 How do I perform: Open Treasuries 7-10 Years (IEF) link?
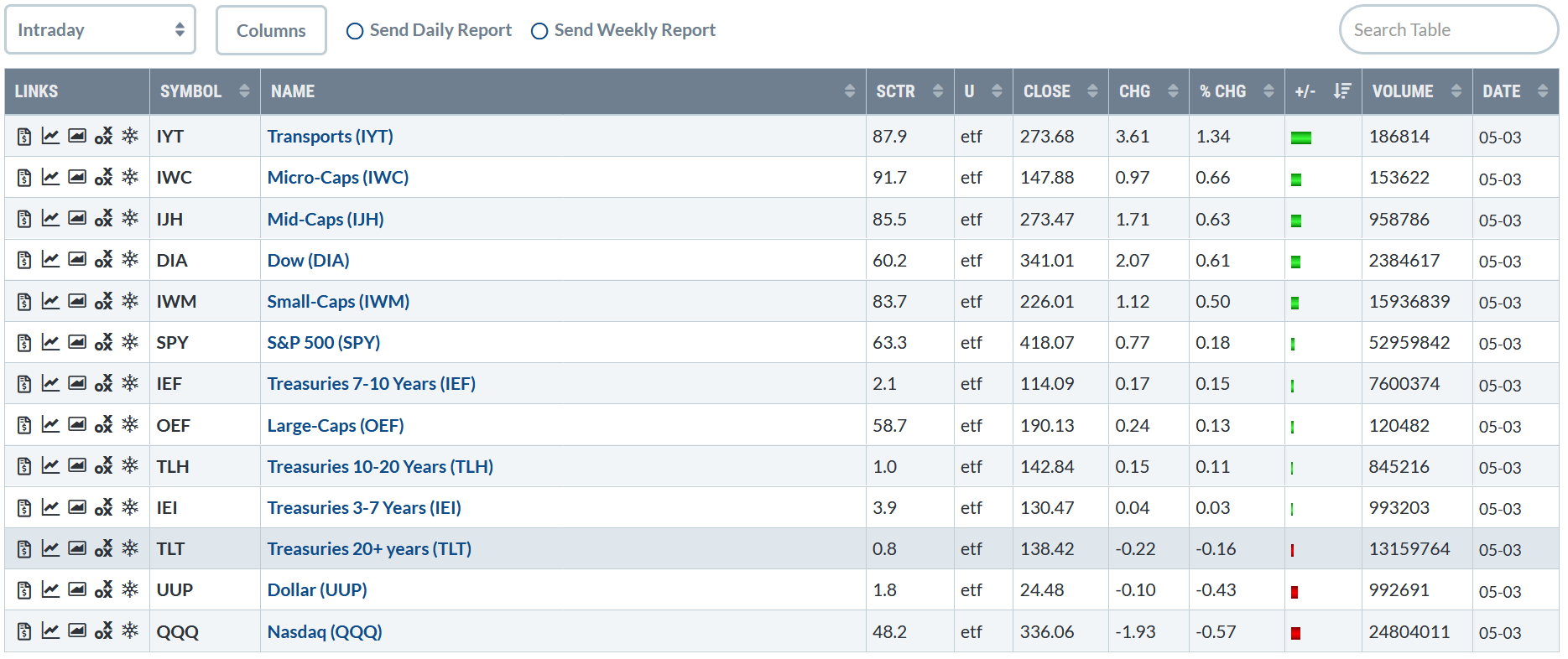click(371, 383)
